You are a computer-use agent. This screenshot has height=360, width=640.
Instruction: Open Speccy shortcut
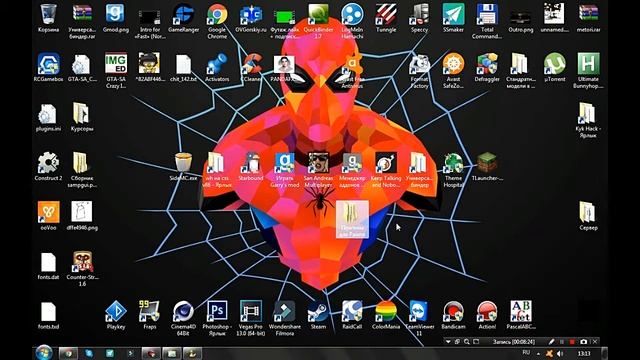[x=420, y=18]
